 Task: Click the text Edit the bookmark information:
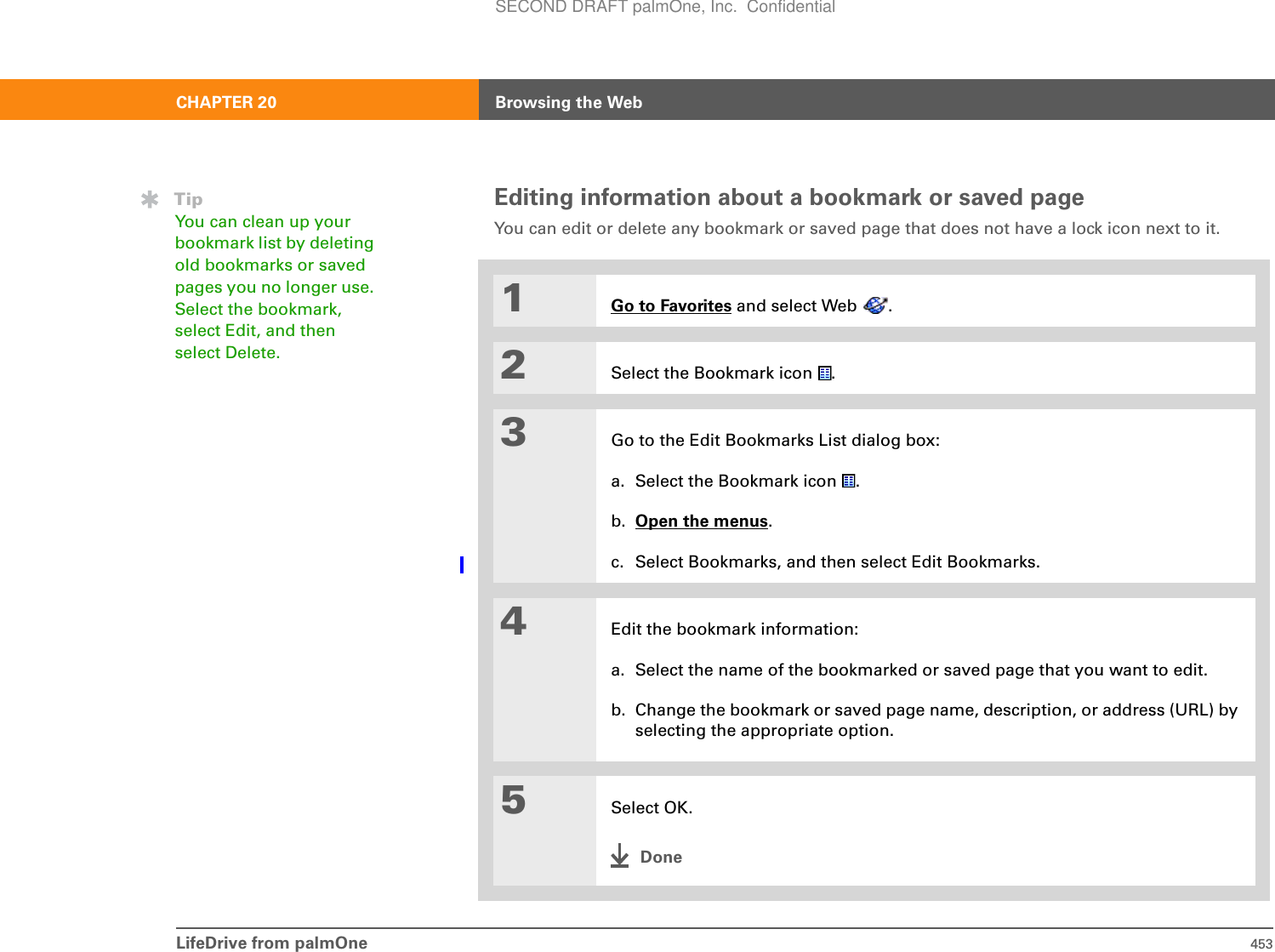(x=735, y=630)
